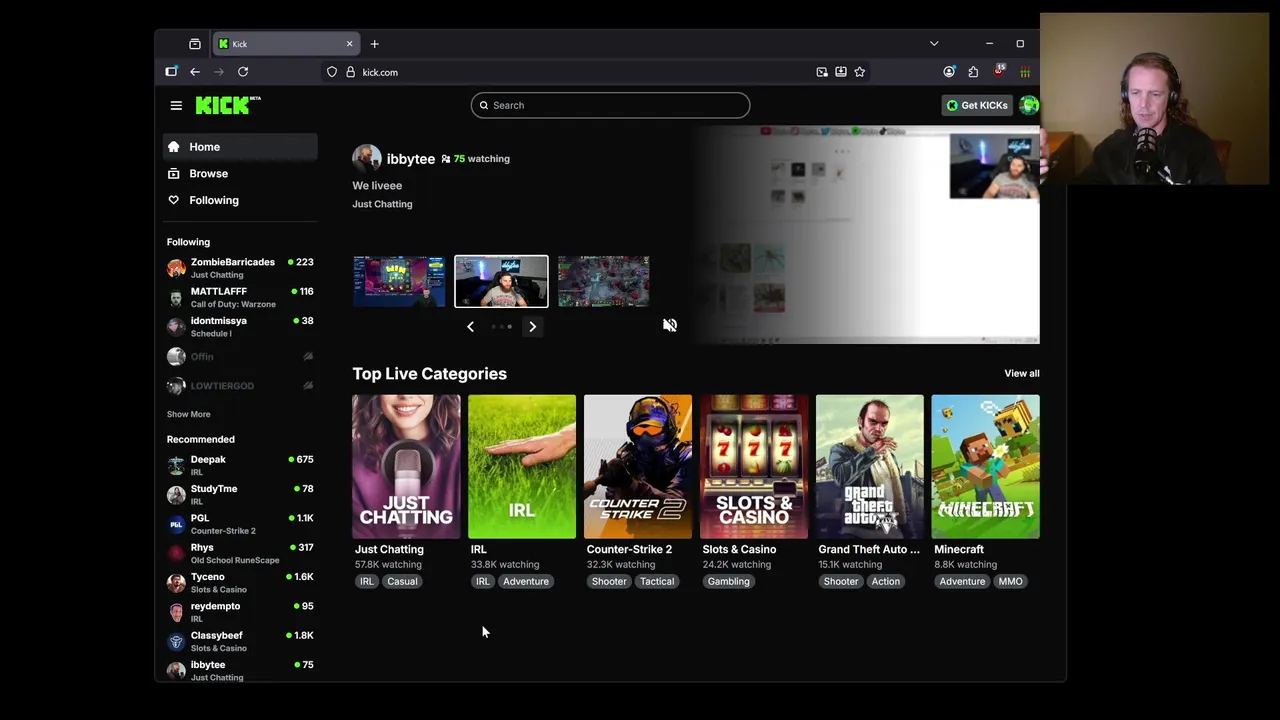Open recommended channel Deepak

240,465
